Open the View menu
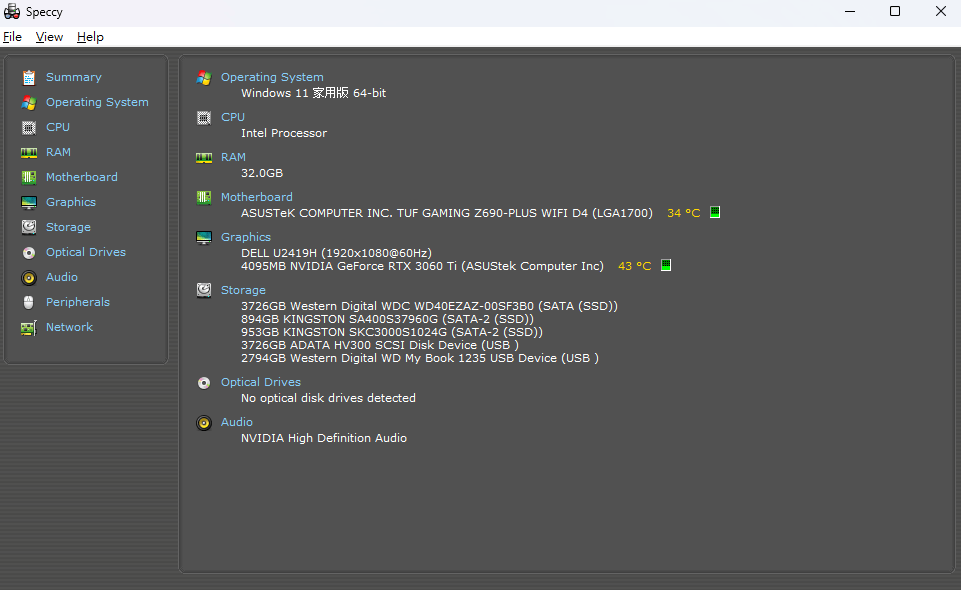 pos(49,37)
